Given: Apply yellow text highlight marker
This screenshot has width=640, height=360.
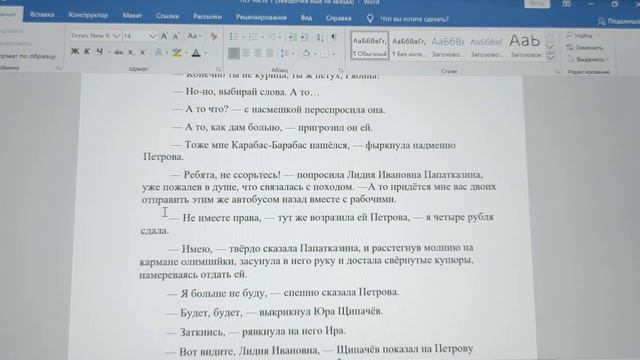Looking at the screenshot, I should 177,53.
